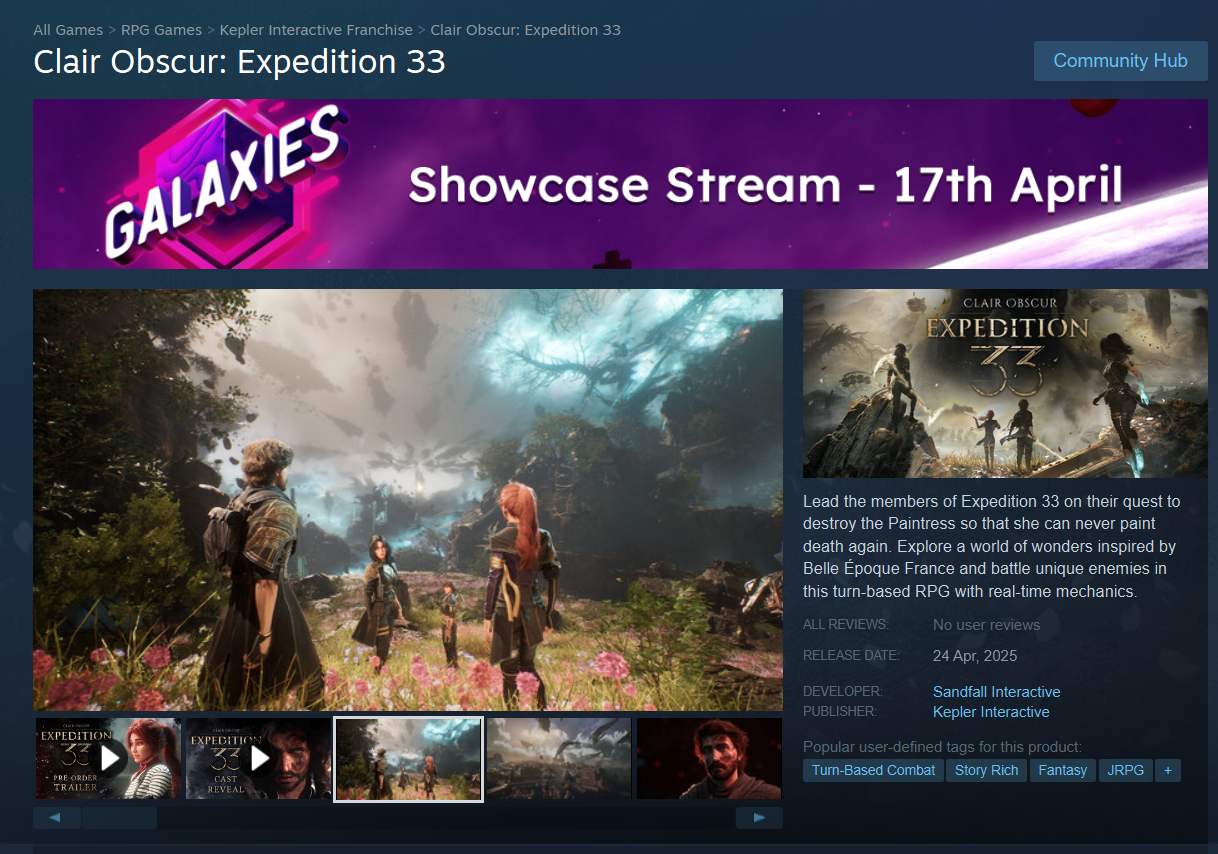This screenshot has width=1218, height=854.
Task: Select the bearded man close-up thumbnail
Action: coord(709,759)
